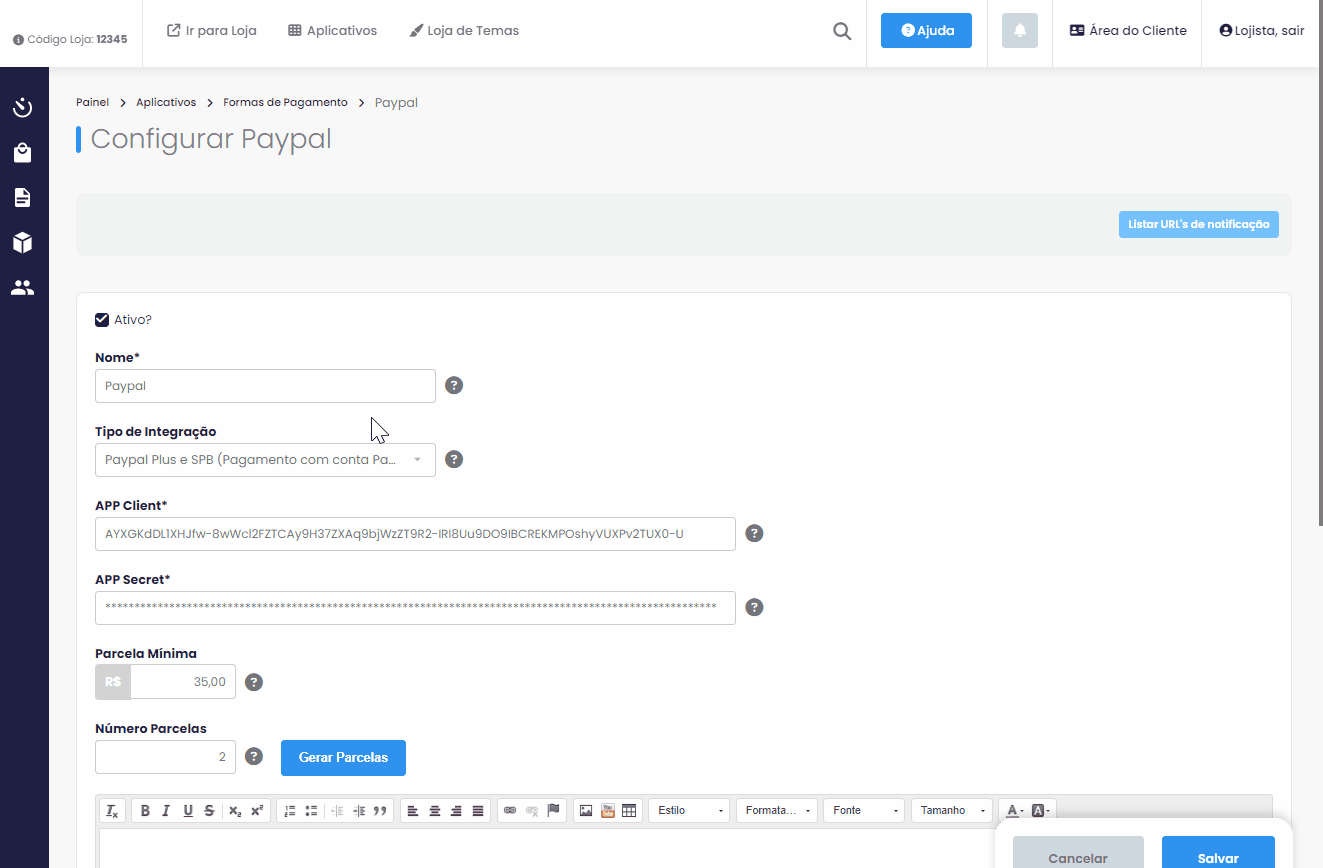Toggle italic formatting in the editor
Image resolution: width=1323 pixels, height=868 pixels.
pos(166,810)
